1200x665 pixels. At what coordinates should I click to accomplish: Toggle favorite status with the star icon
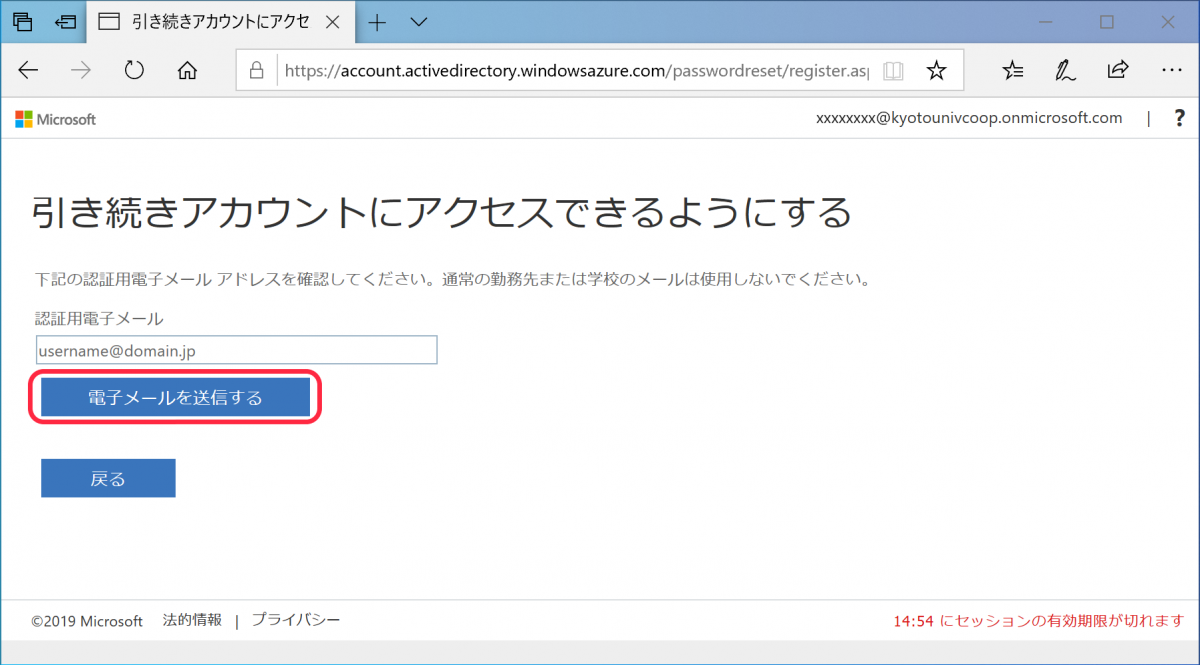[x=936, y=70]
